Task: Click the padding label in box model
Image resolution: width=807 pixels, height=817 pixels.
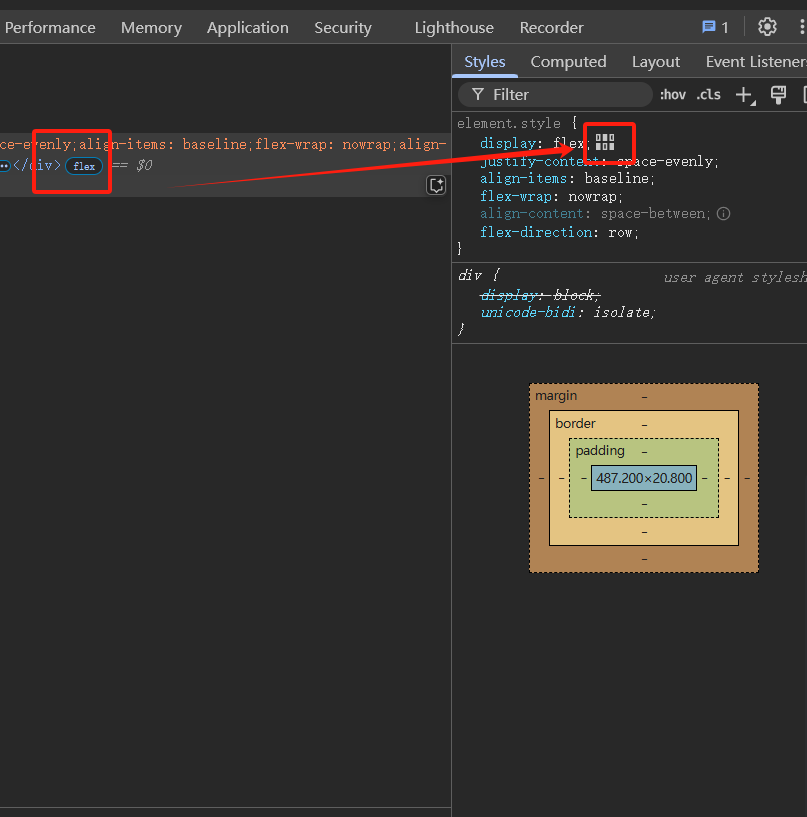Action: tap(600, 451)
